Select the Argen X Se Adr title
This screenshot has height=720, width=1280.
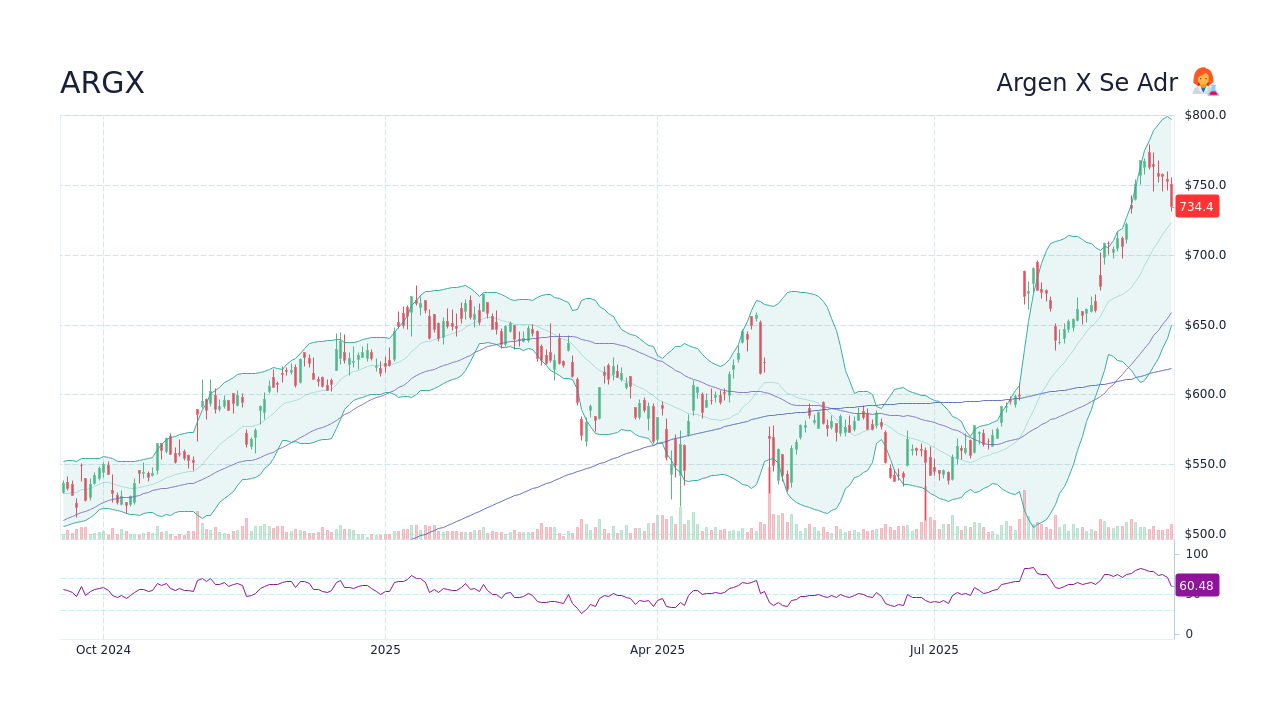[x=1087, y=83]
